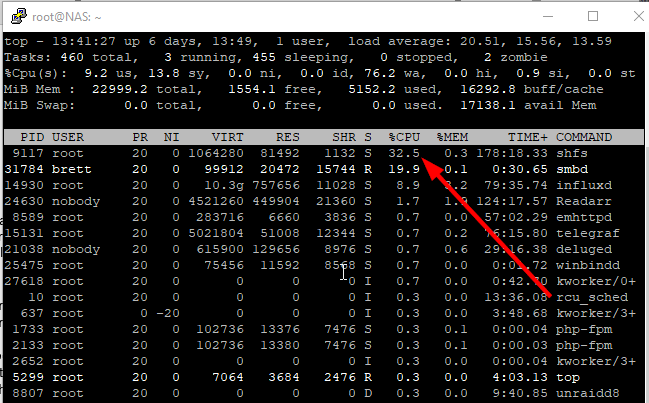Click the 'up 6 days, 13:49' uptime text
649x403 pixels.
coord(191,41)
